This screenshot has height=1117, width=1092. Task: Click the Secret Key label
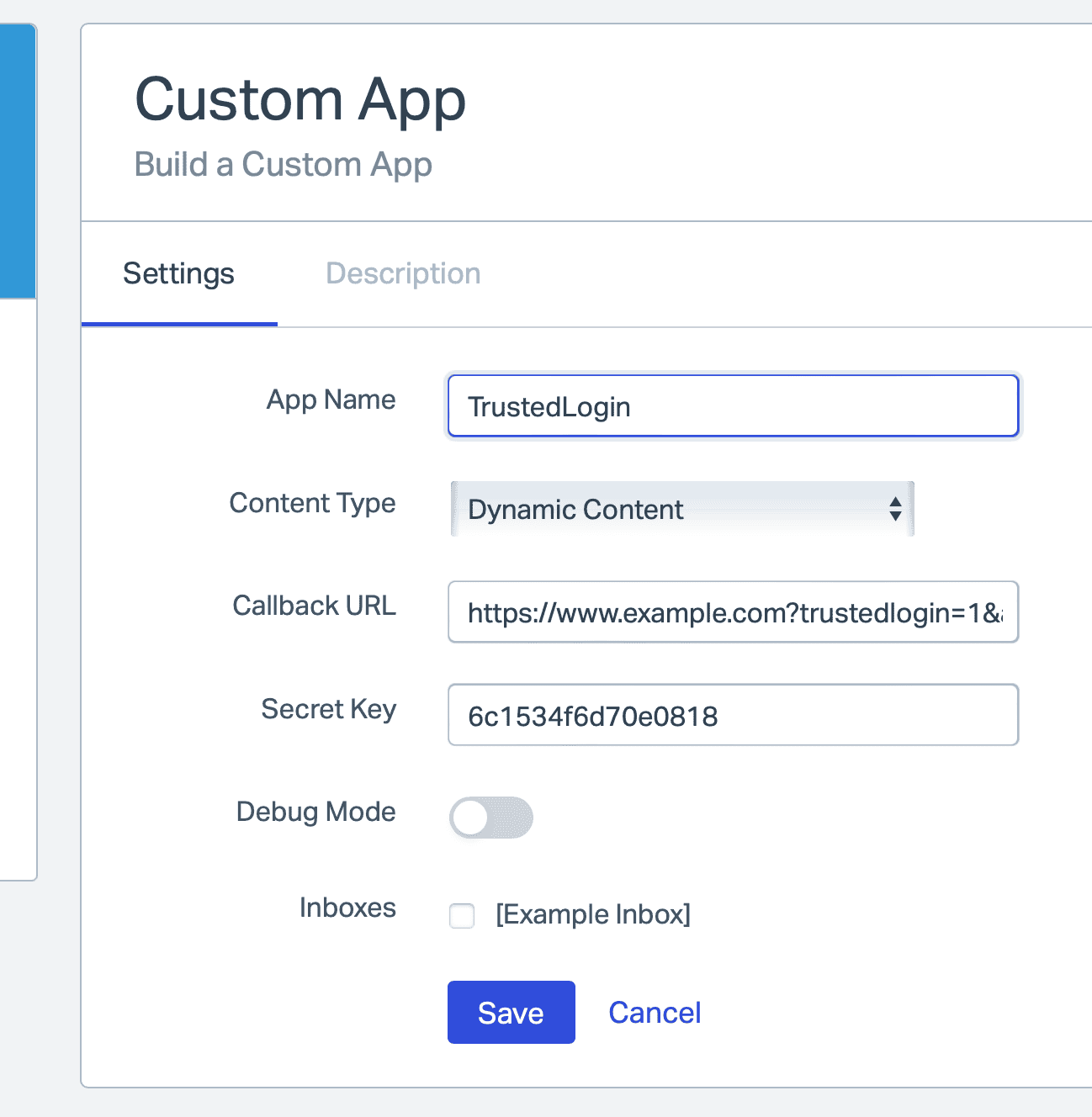point(329,709)
